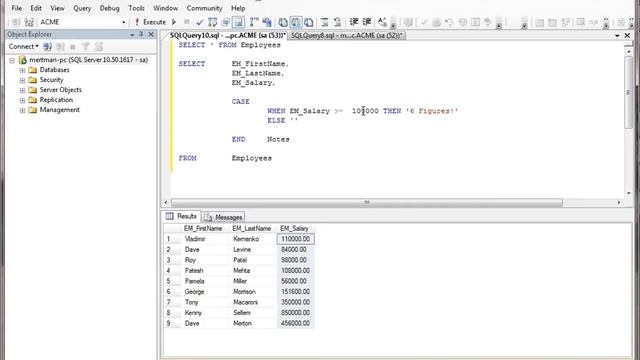Click the EM_Salary column header
Image resolution: width=640 pixels, height=360 pixels.
point(294,229)
